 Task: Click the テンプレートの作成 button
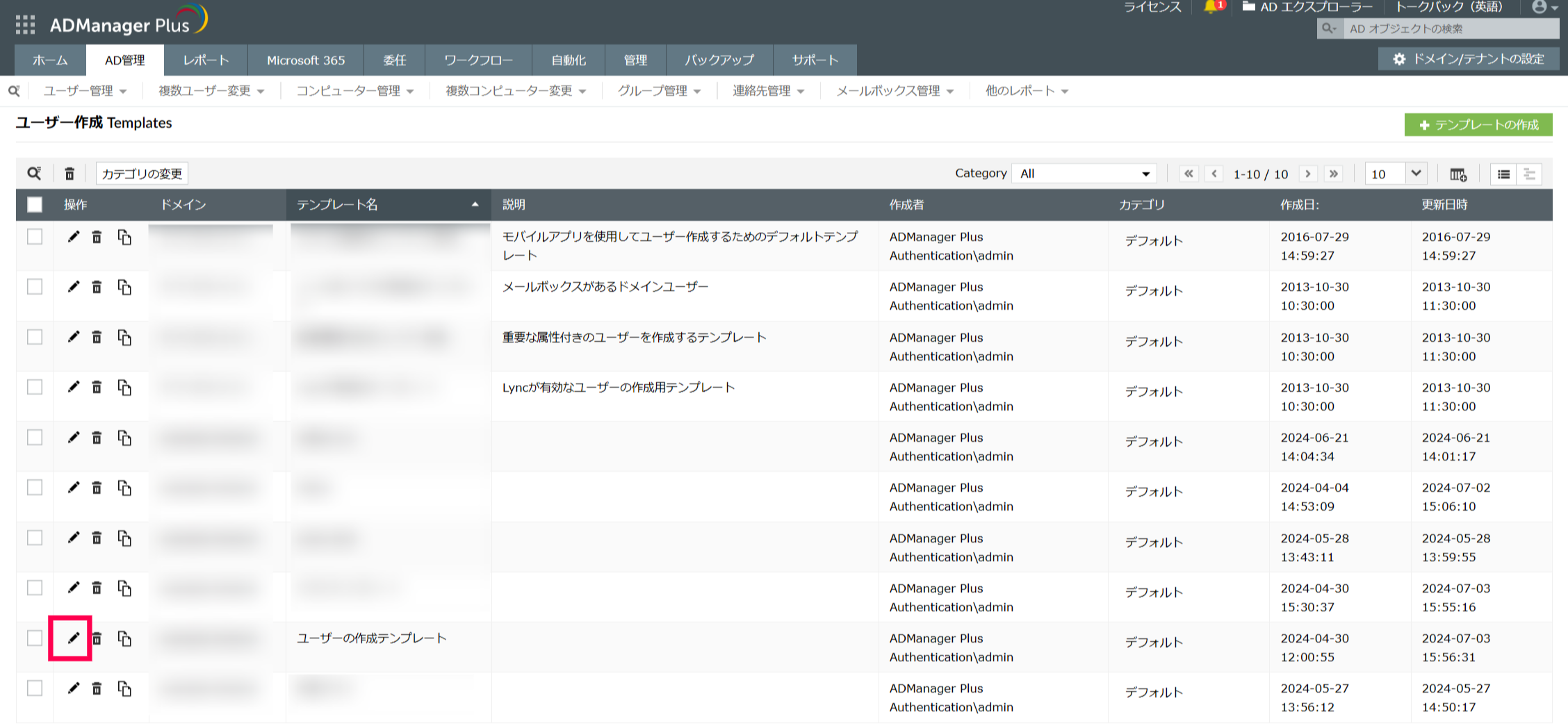[1478, 125]
